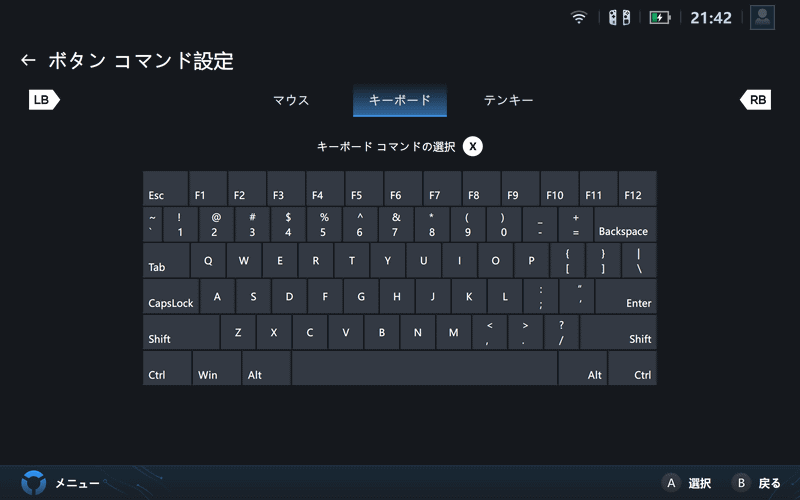Choose the M key
Viewport: 800px width, 500px height.
(453, 332)
